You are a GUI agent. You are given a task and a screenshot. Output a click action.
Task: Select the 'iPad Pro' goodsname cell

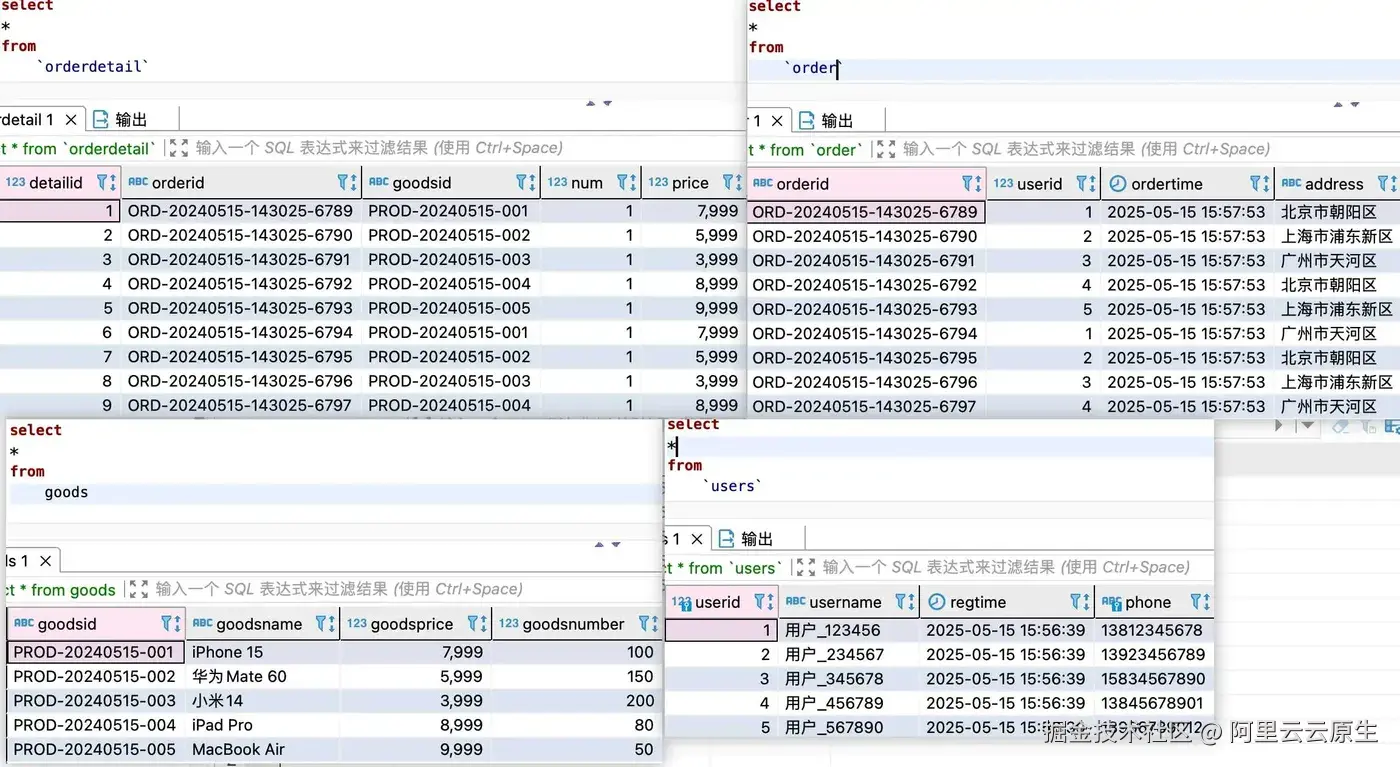point(262,725)
